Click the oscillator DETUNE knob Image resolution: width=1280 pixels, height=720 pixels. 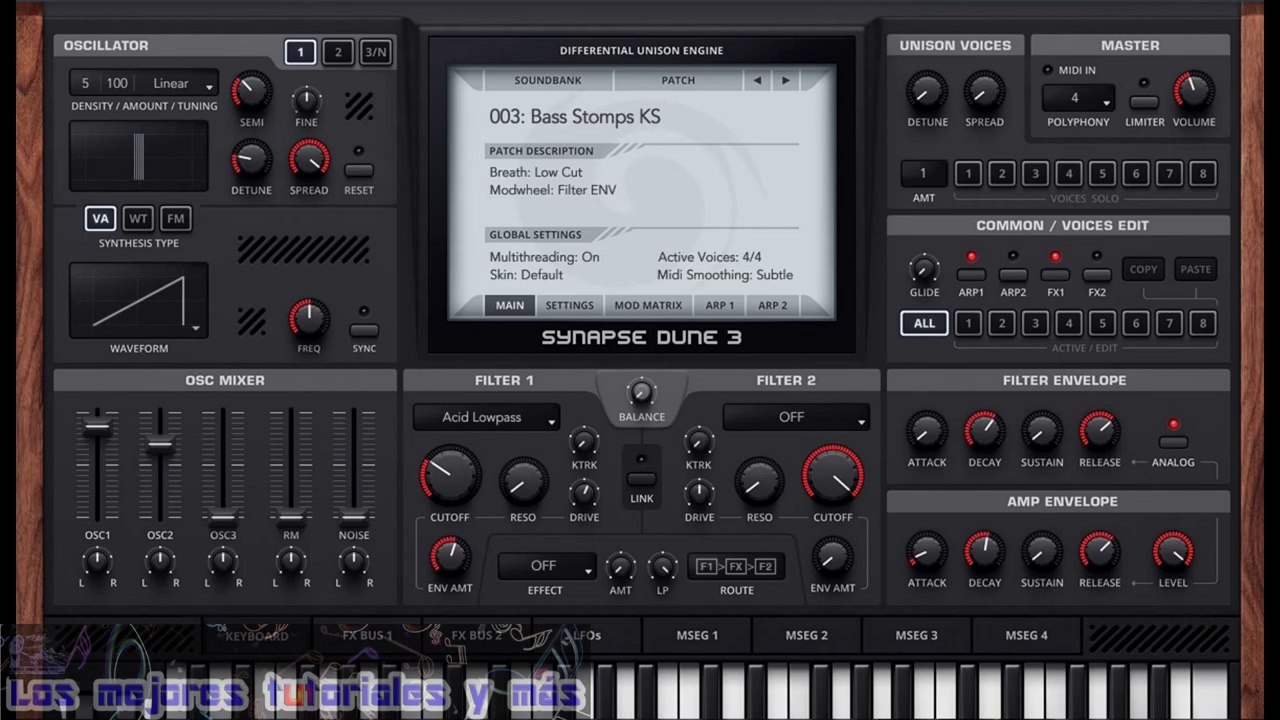click(x=251, y=160)
